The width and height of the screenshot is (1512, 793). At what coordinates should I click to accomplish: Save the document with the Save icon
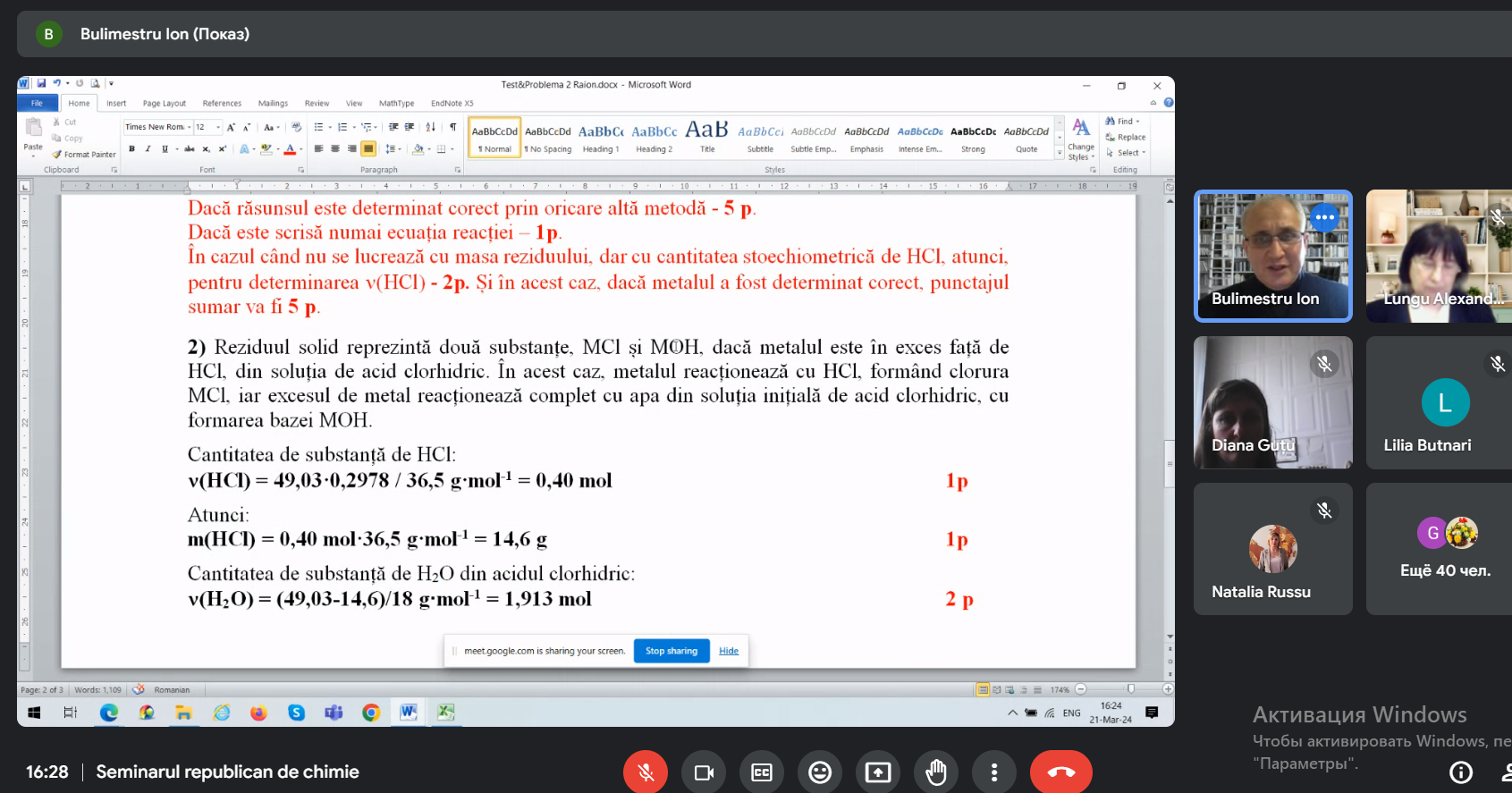[x=41, y=84]
